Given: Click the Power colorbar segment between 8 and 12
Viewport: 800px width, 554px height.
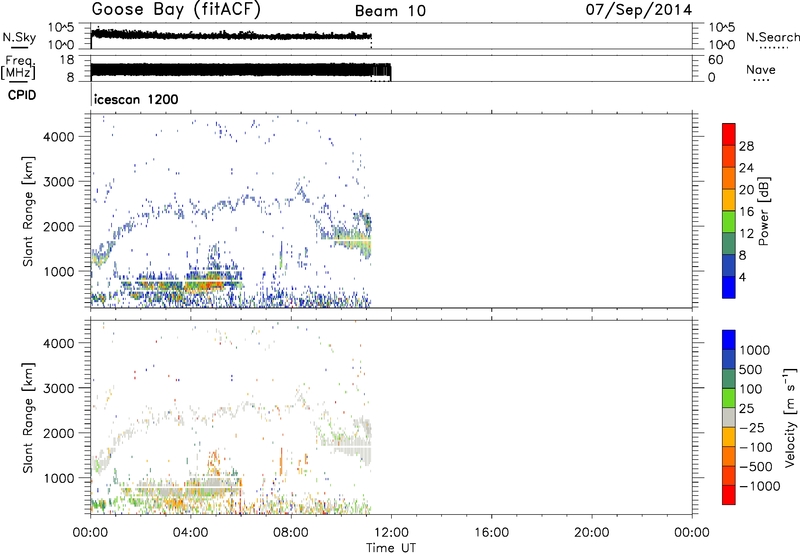Looking at the screenshot, I should (x=729, y=244).
